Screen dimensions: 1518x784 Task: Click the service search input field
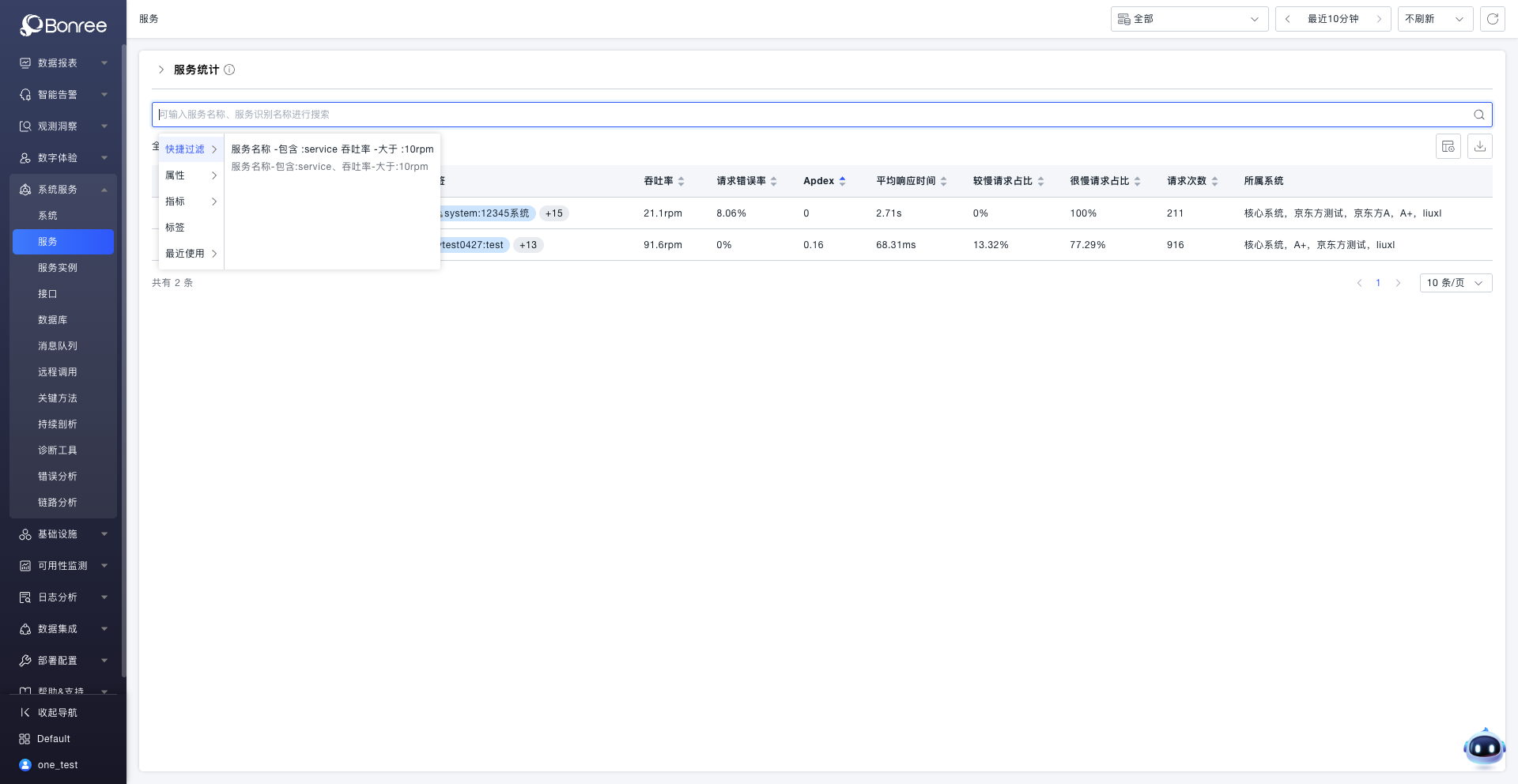point(791,115)
